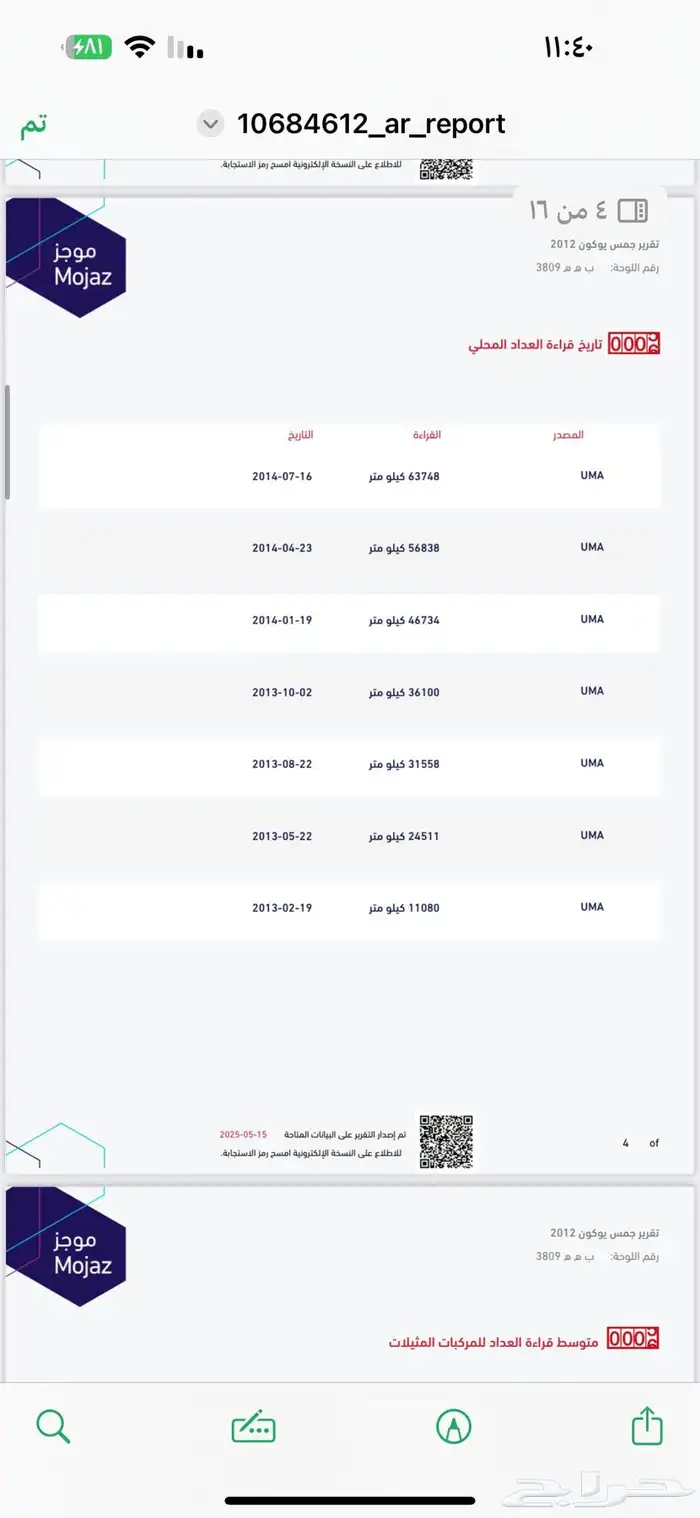Tap the search magnifier icon
The image size is (700, 1518).
coord(53,1426)
